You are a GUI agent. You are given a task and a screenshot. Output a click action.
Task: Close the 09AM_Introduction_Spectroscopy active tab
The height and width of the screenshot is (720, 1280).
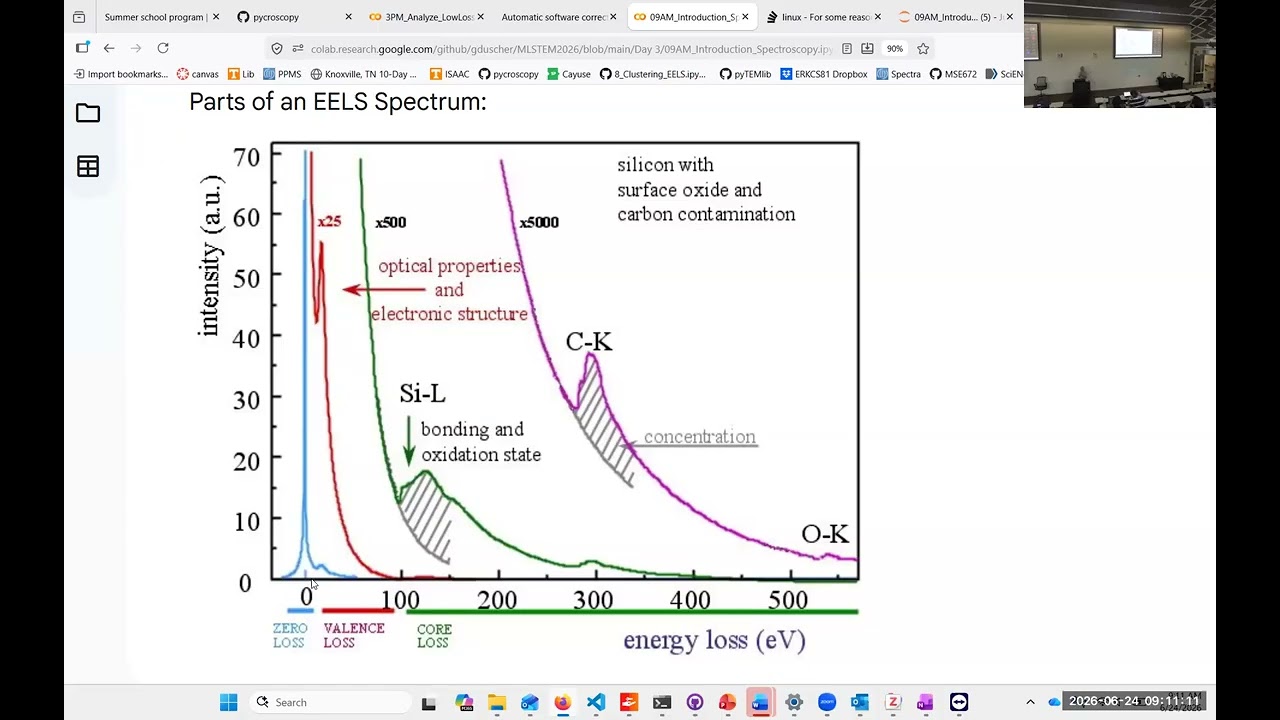coord(745,17)
